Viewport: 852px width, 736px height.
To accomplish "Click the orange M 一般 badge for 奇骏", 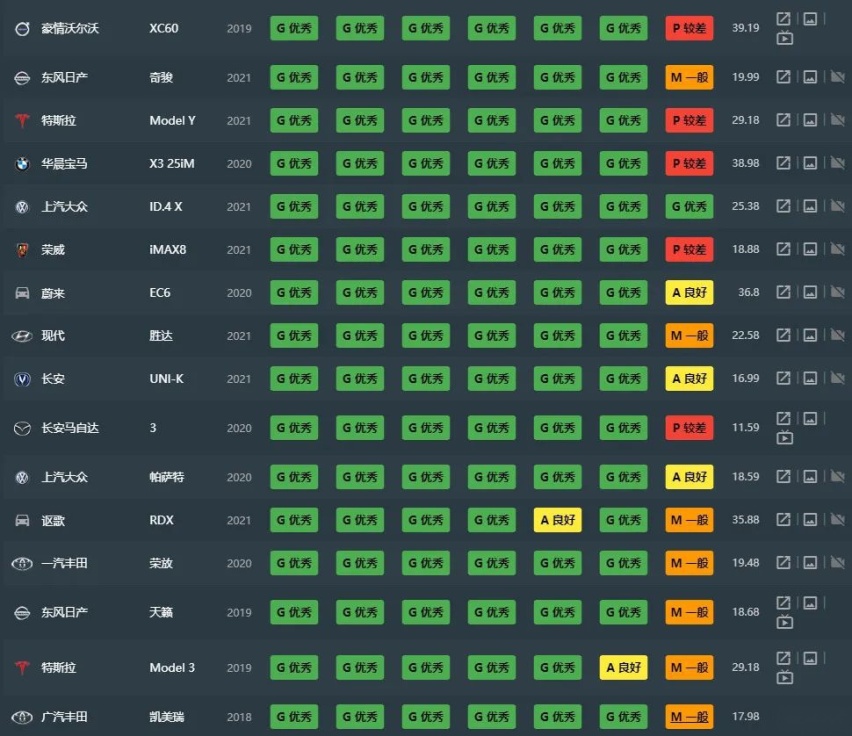I will pos(689,77).
